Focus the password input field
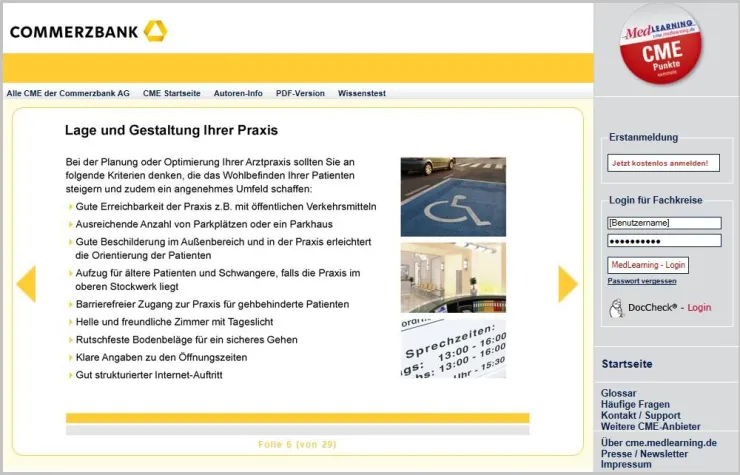Viewport: 740px width, 475px height. (x=663, y=241)
